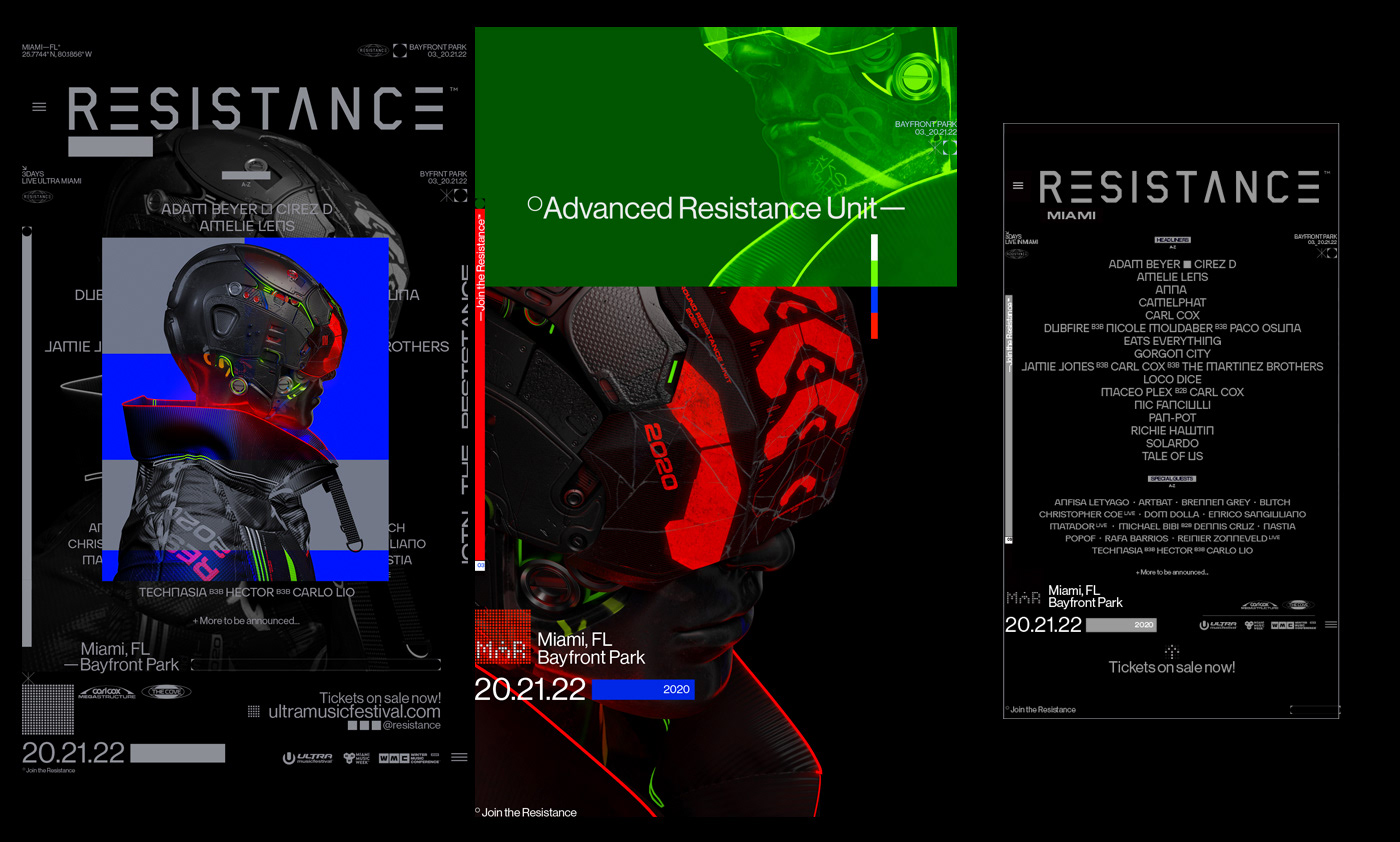Click + More to be announced on right poster
This screenshot has height=842, width=1400.
pyautogui.click(x=1172, y=572)
